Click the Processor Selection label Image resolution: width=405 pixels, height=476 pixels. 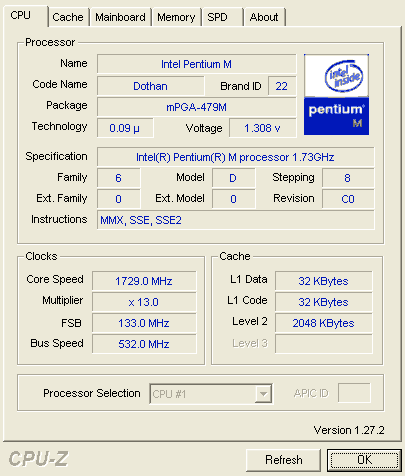point(92,393)
